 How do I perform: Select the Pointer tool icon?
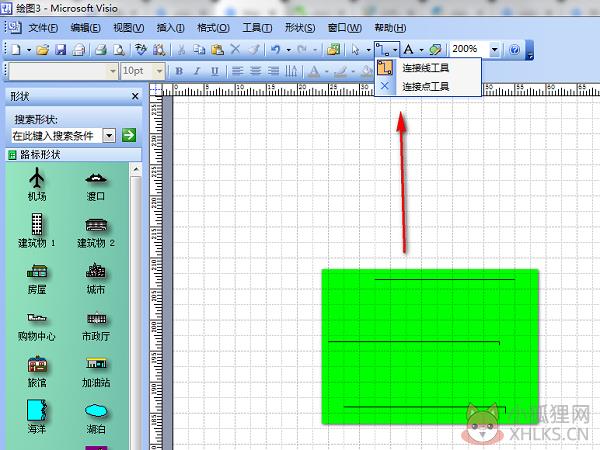click(x=355, y=50)
